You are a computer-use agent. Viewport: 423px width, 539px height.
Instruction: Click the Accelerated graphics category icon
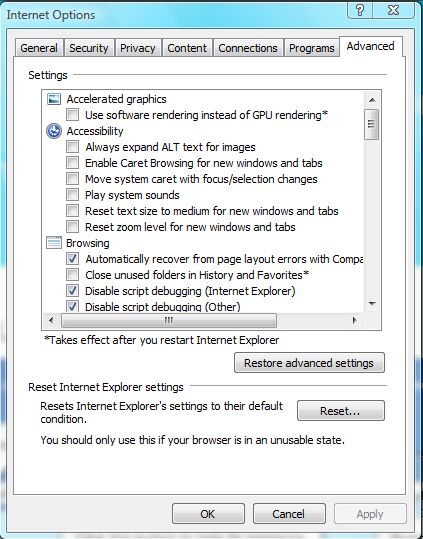54,99
